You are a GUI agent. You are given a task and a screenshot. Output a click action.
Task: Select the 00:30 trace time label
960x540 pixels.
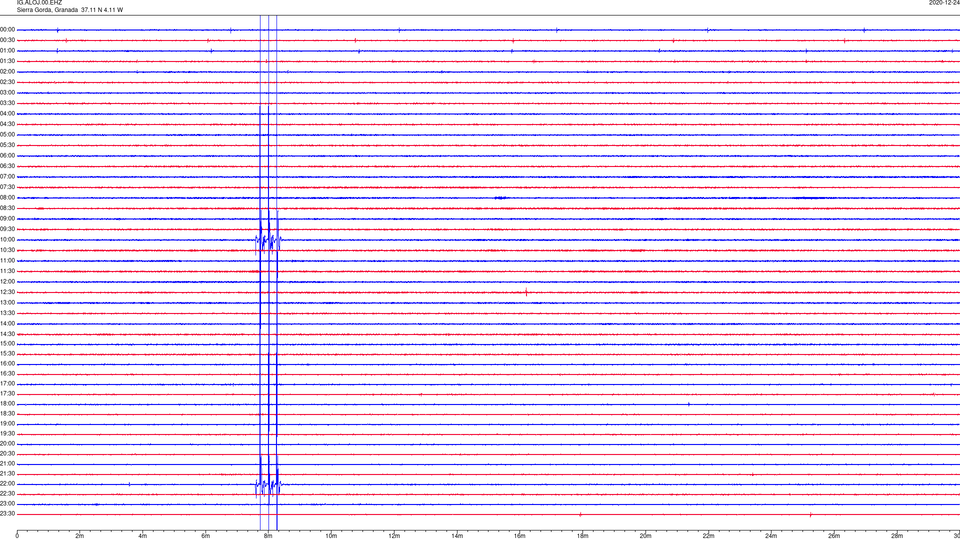pyautogui.click(x=7, y=40)
